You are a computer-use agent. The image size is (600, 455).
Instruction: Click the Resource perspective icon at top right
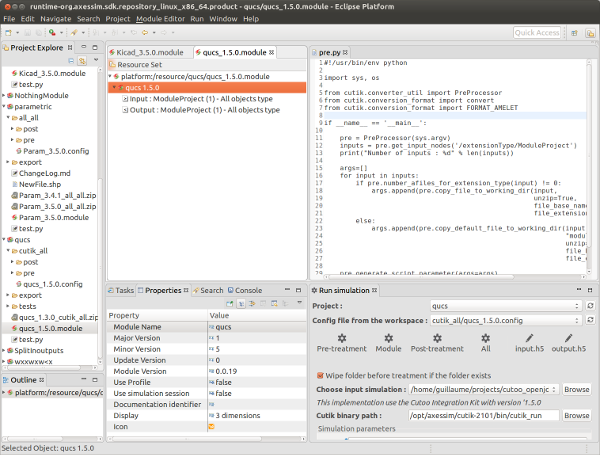pos(590,33)
